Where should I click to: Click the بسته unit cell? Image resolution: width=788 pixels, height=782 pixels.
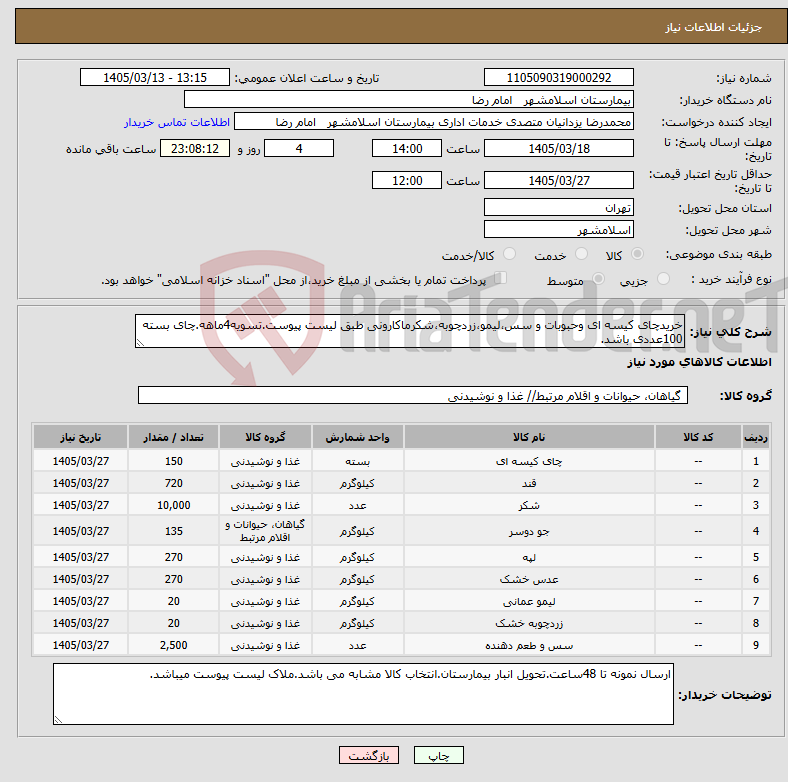pyautogui.click(x=357, y=461)
